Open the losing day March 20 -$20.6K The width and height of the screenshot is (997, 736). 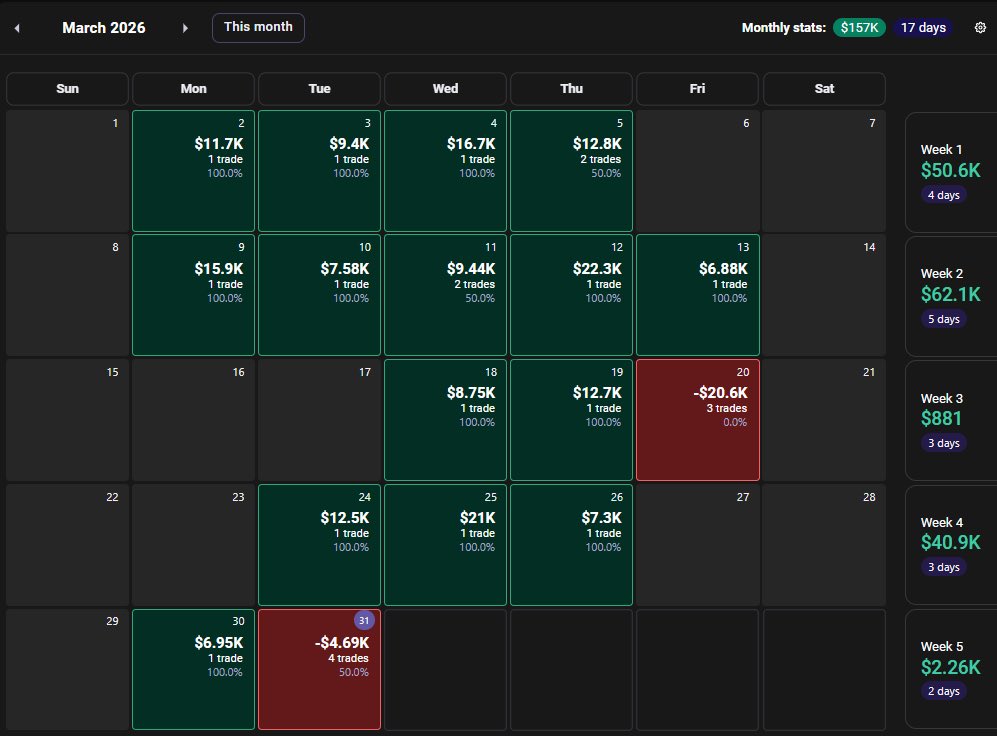pyautogui.click(x=698, y=420)
